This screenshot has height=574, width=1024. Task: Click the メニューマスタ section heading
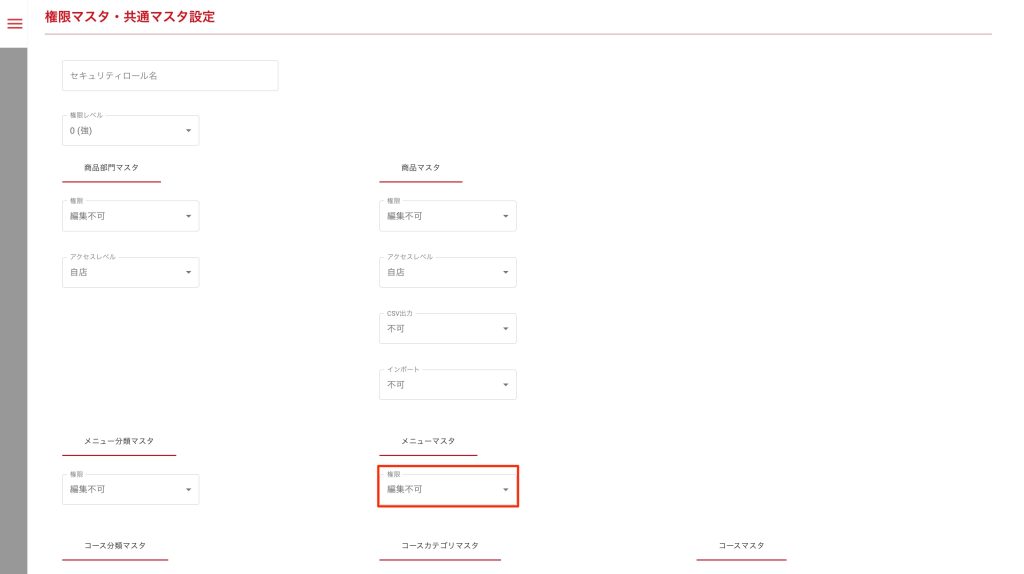(x=427, y=441)
